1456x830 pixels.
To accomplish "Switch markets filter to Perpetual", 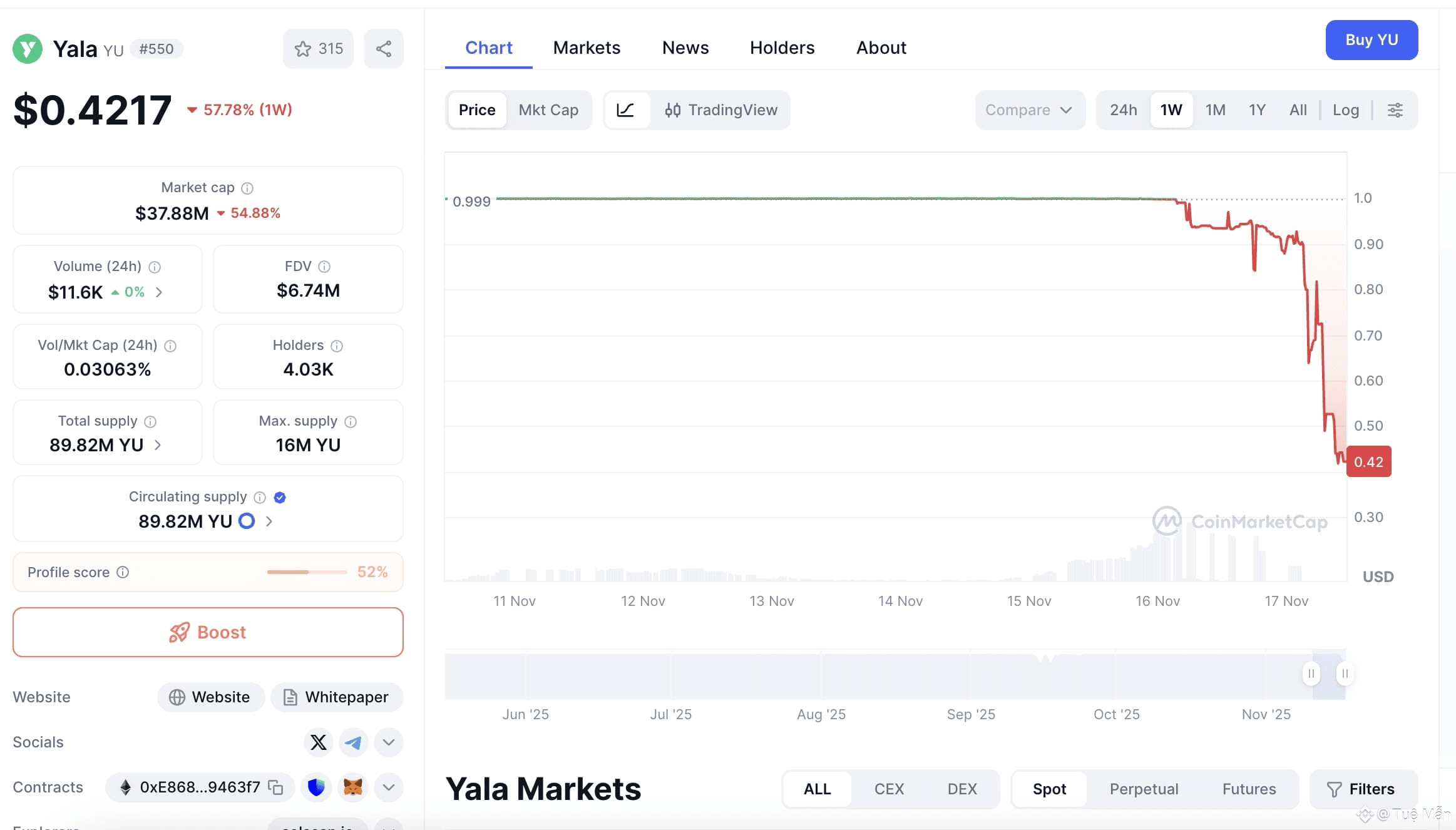I will pos(1144,789).
